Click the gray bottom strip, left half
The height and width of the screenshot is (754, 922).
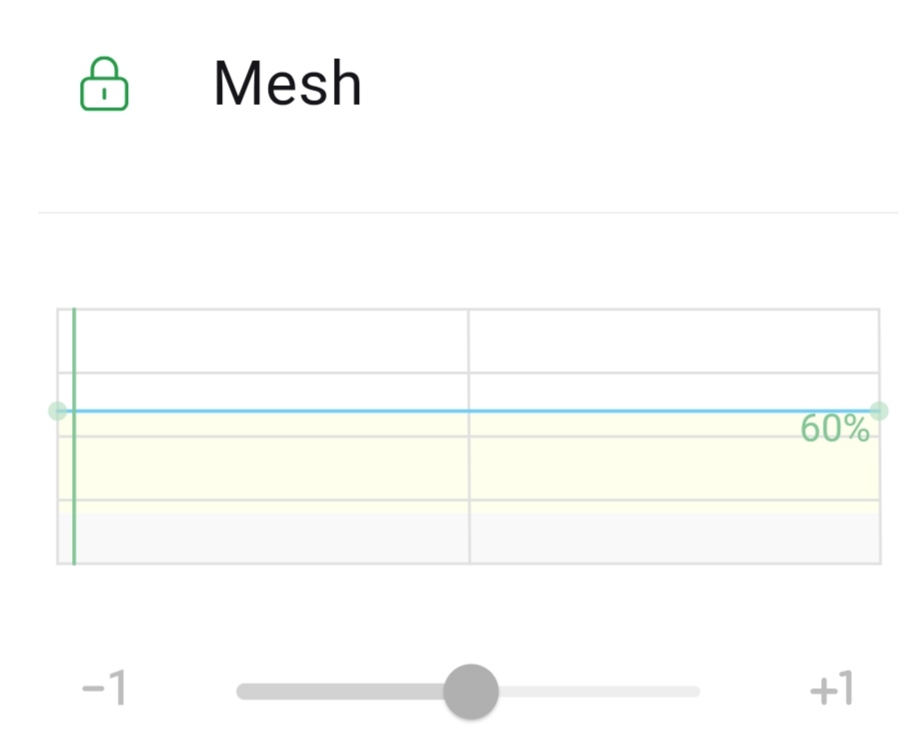pos(270,539)
